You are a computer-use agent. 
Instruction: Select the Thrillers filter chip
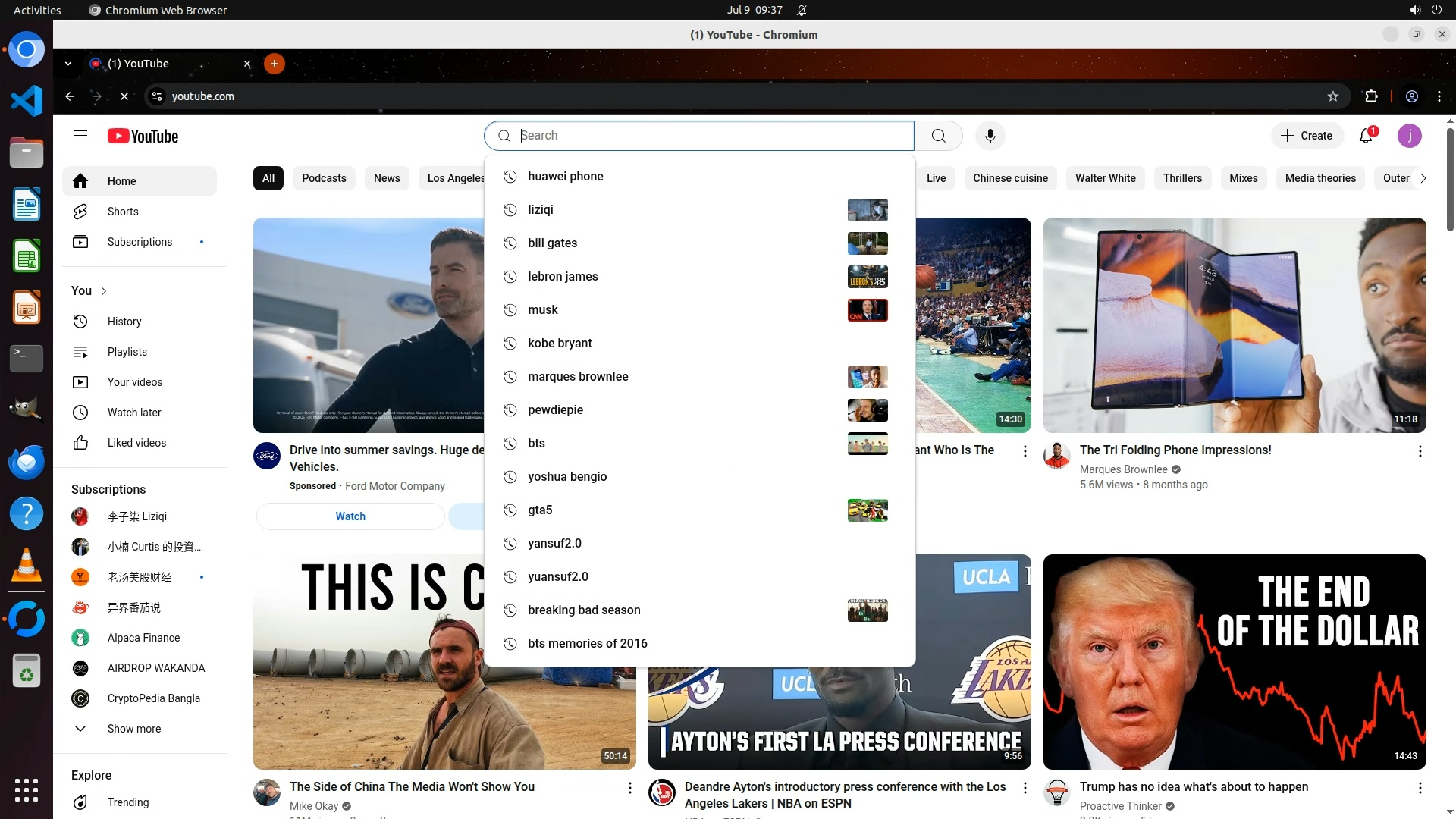1182,178
